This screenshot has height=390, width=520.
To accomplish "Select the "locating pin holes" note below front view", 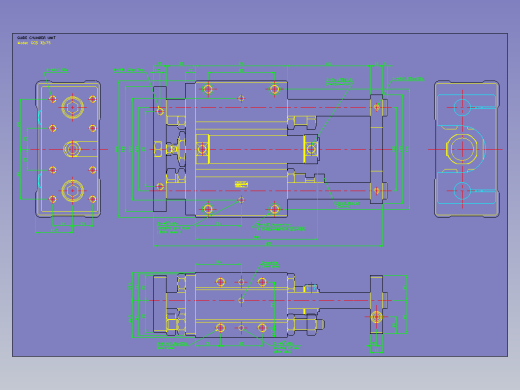I will (x=173, y=228).
